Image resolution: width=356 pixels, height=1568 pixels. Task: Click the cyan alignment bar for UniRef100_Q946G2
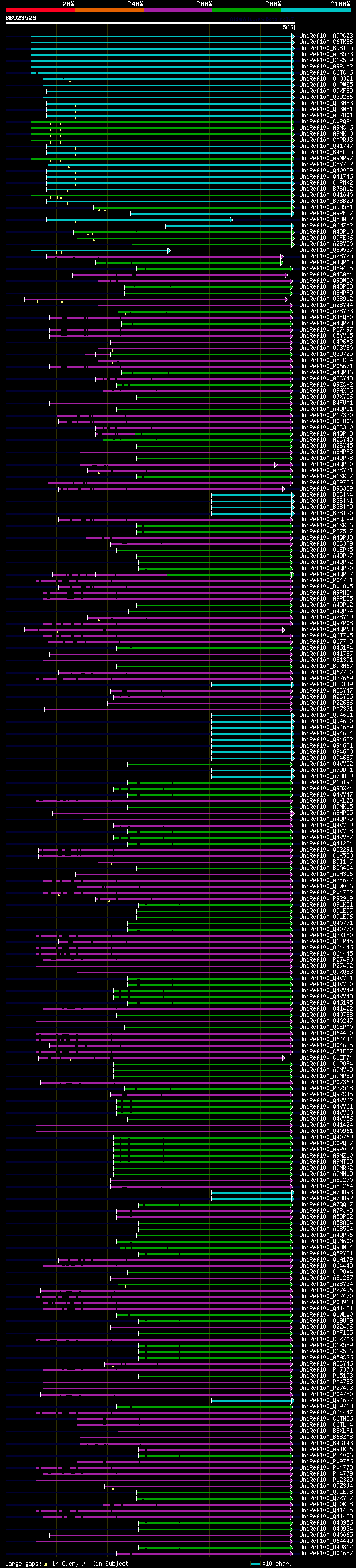click(x=253, y=1401)
